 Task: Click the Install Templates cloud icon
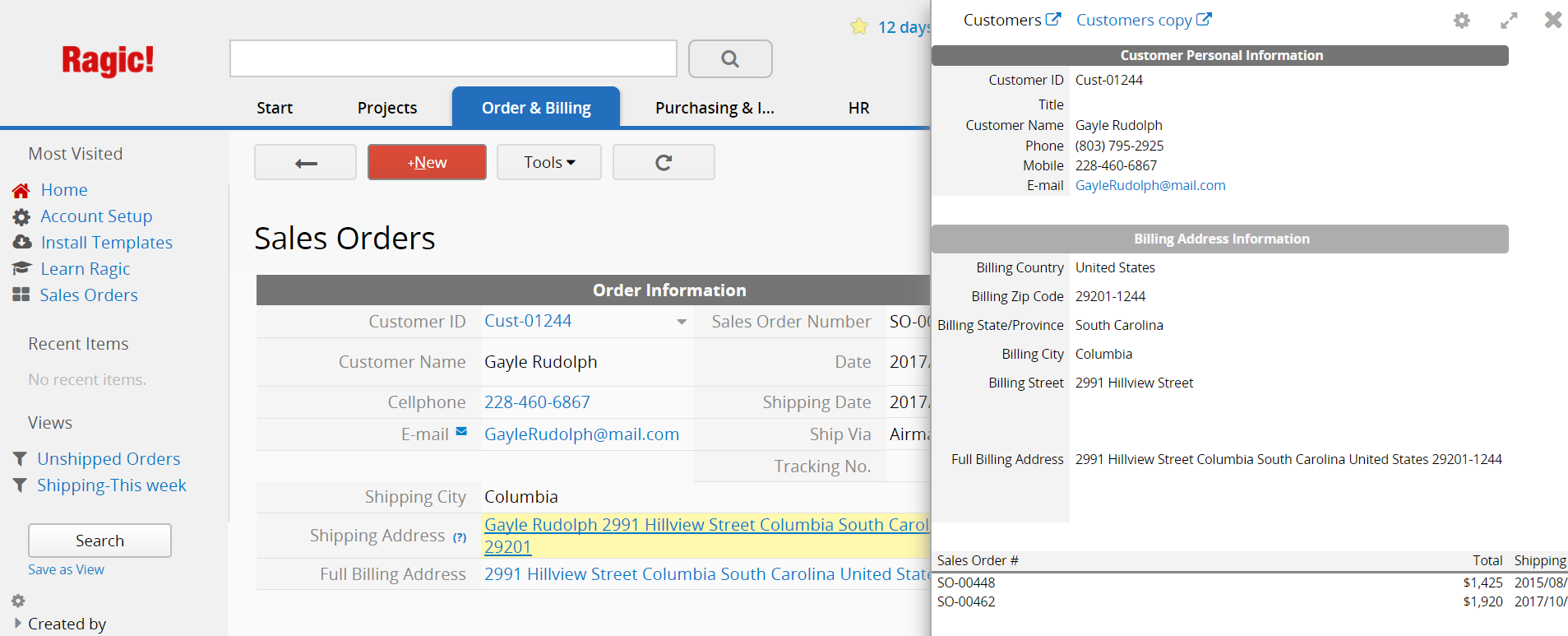pos(21,243)
